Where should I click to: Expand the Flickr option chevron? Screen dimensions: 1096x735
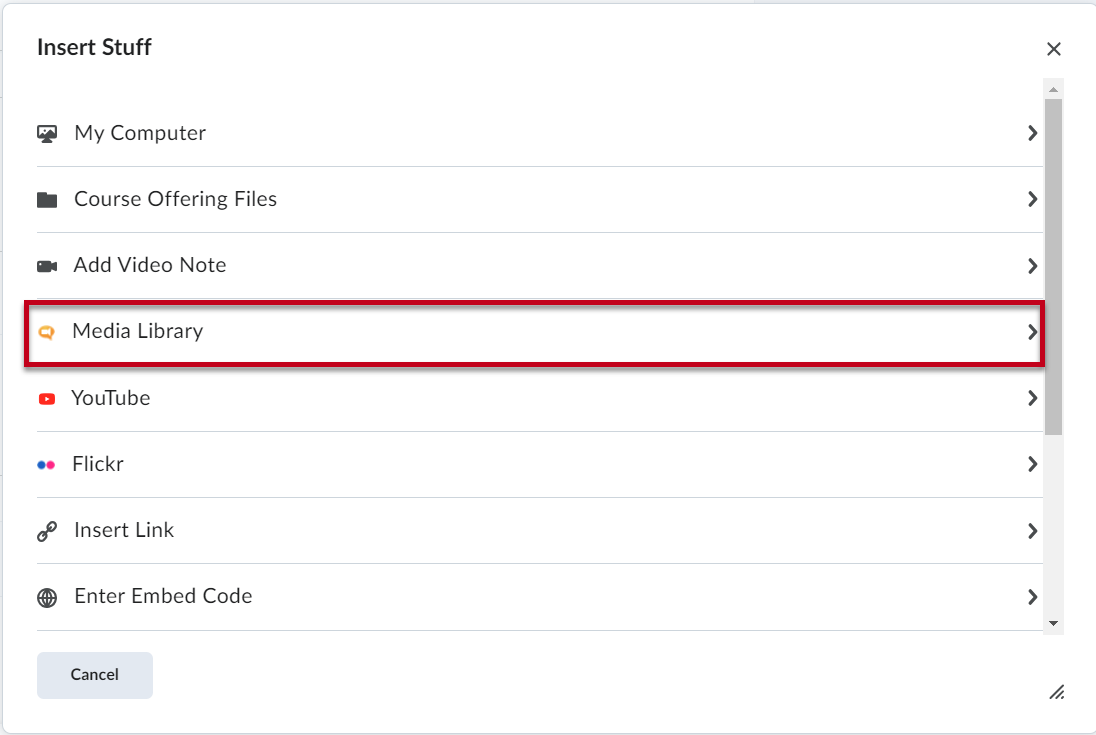coord(1032,464)
